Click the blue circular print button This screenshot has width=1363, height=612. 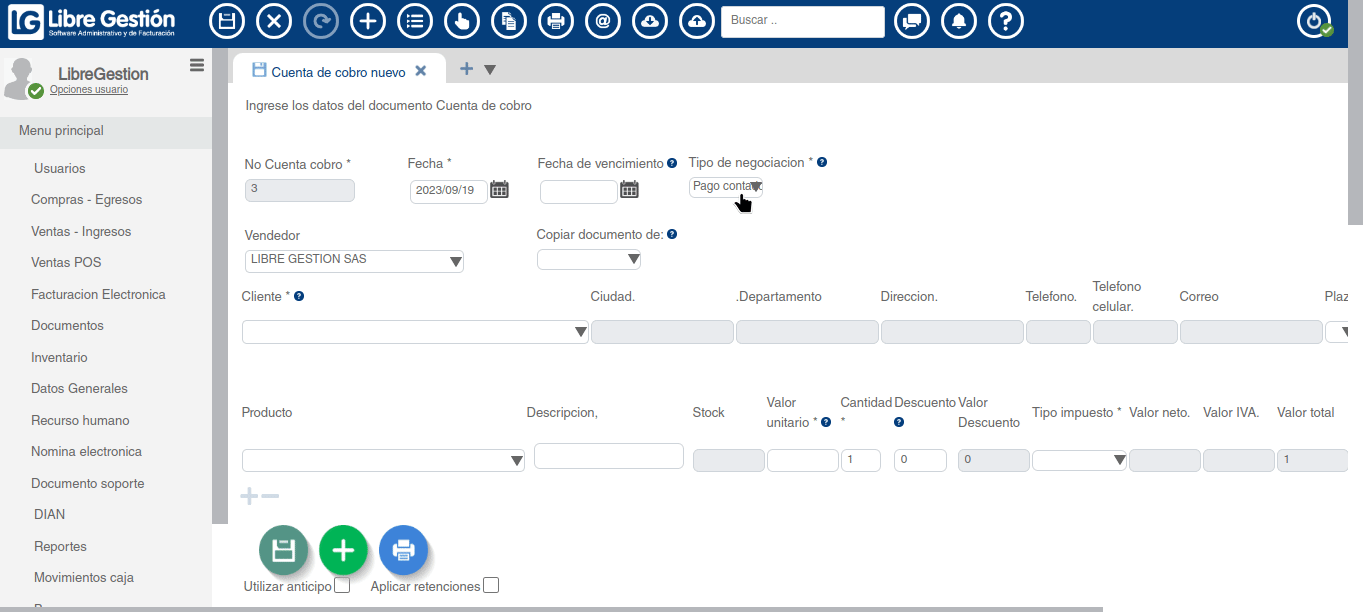[x=403, y=550]
